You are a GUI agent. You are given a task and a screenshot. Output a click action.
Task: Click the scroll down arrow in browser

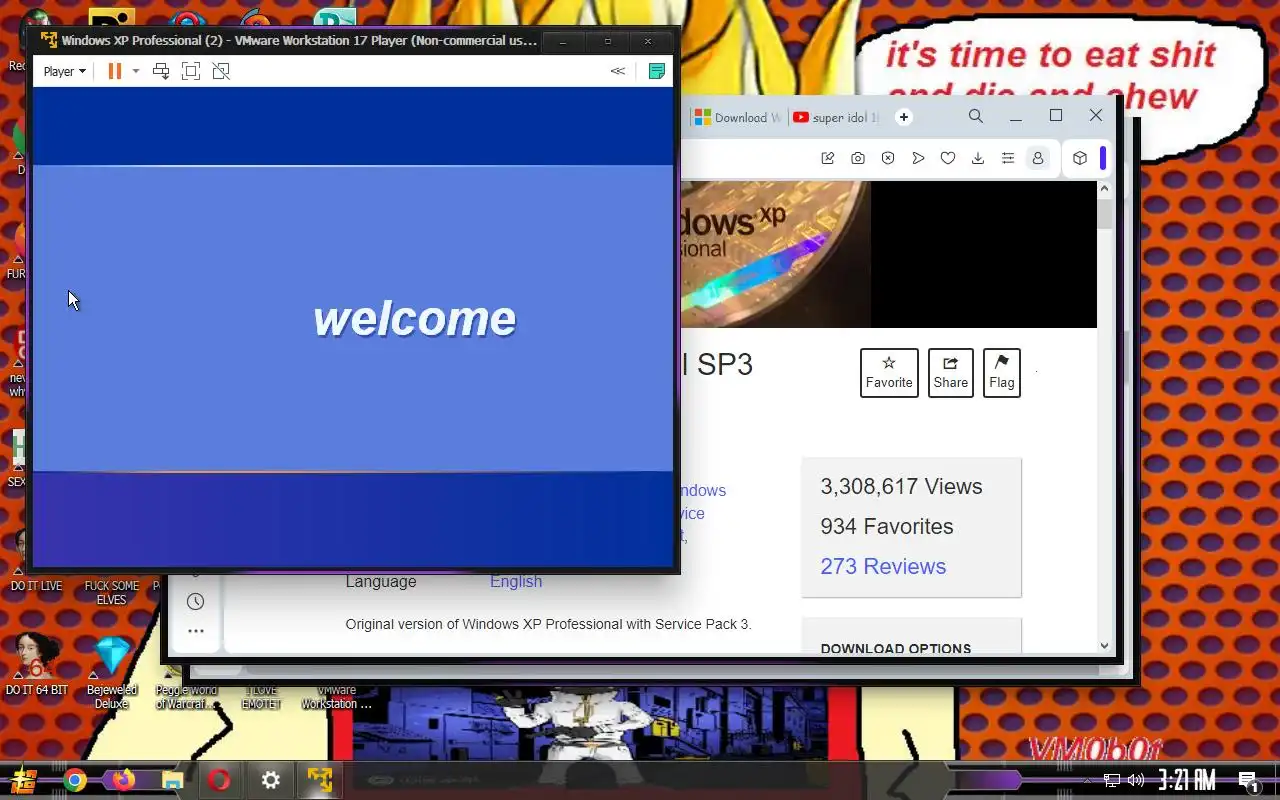click(x=1104, y=646)
